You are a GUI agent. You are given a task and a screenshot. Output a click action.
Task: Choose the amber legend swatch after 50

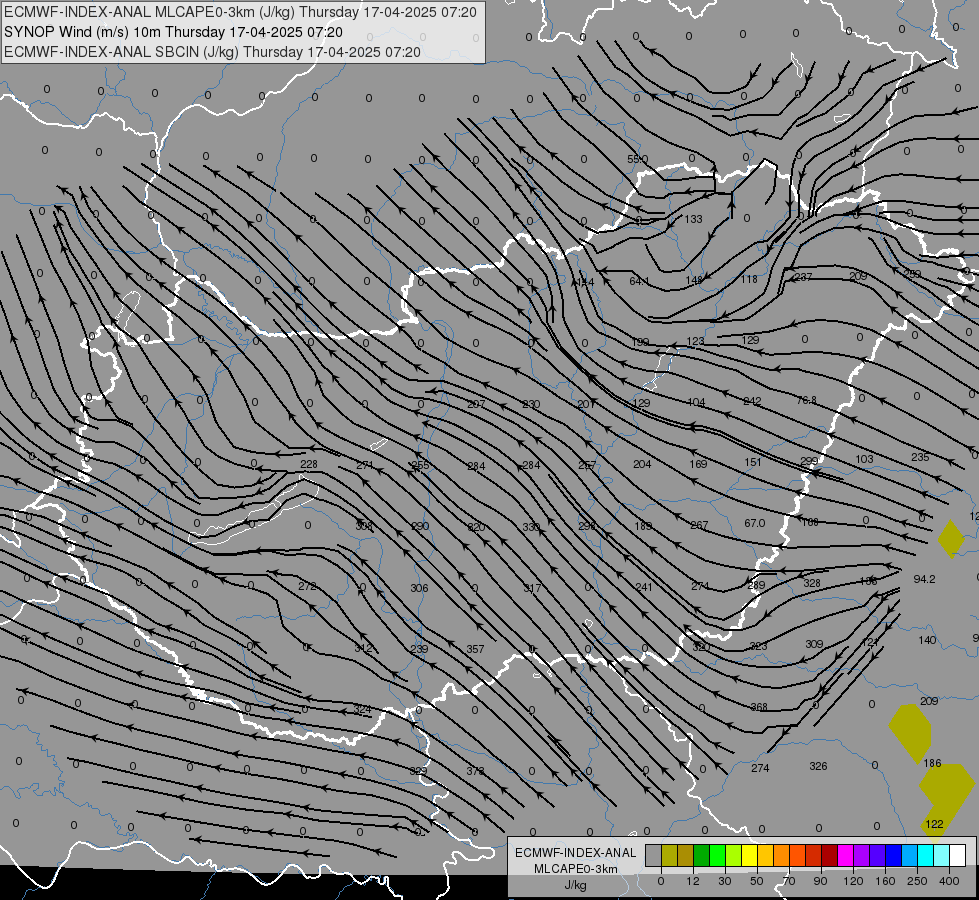(x=765, y=855)
